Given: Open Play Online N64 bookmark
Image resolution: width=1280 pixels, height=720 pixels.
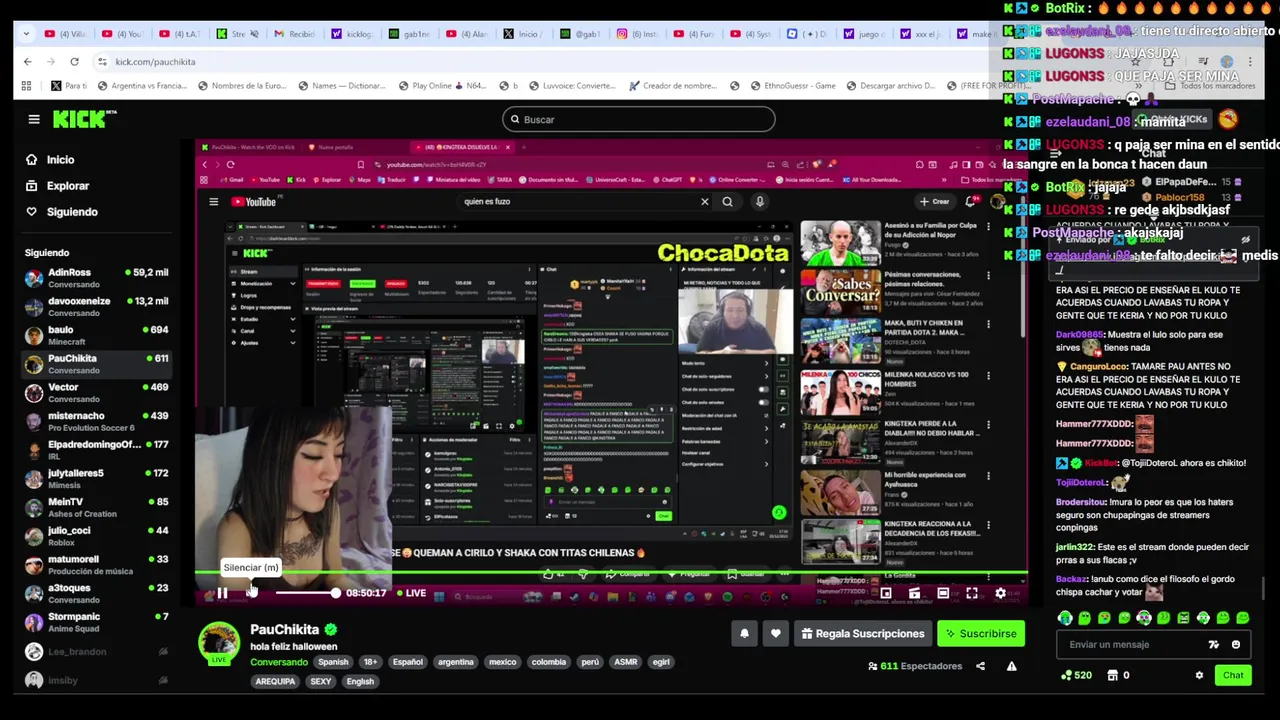Looking at the screenshot, I should coord(441,86).
